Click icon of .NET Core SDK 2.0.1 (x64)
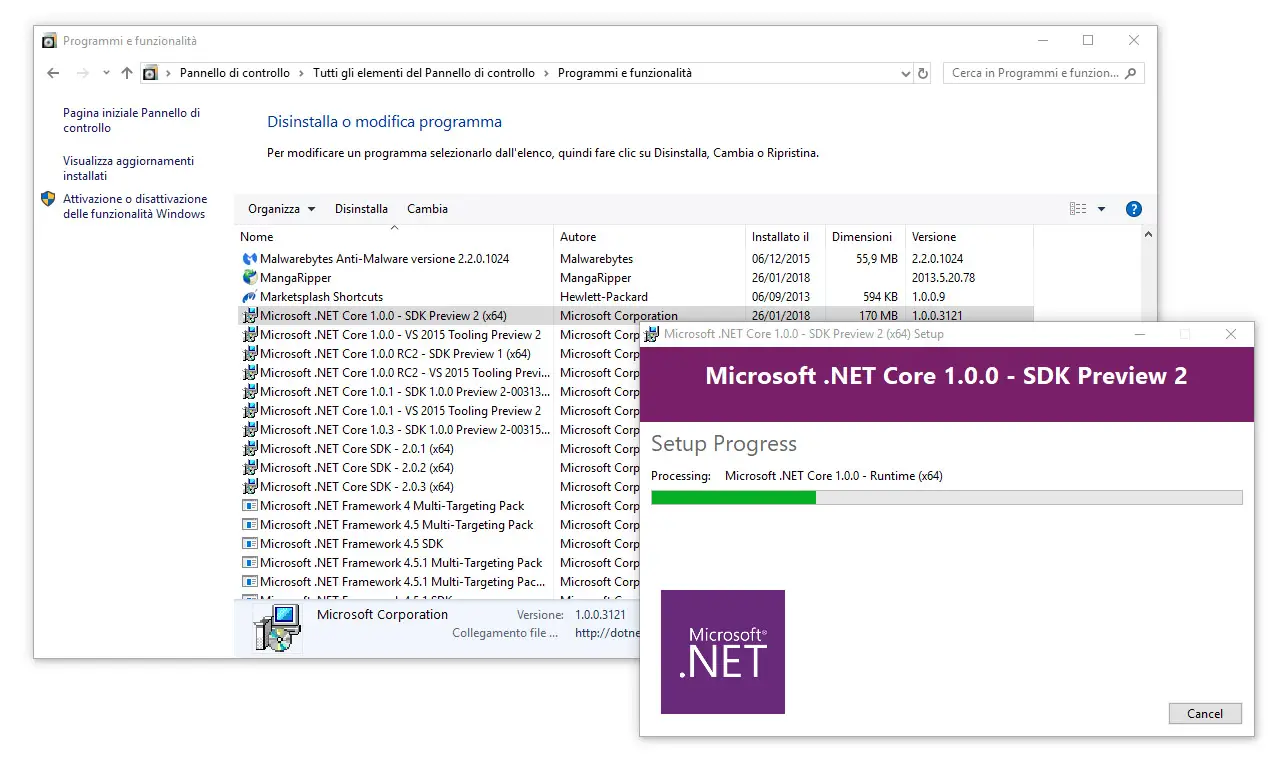 250,449
